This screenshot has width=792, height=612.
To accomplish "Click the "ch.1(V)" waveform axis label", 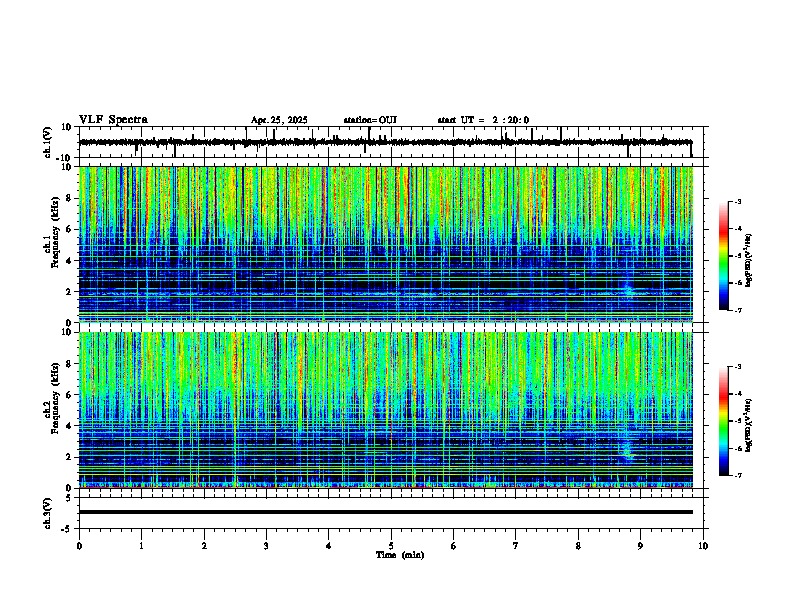I will [48, 142].
